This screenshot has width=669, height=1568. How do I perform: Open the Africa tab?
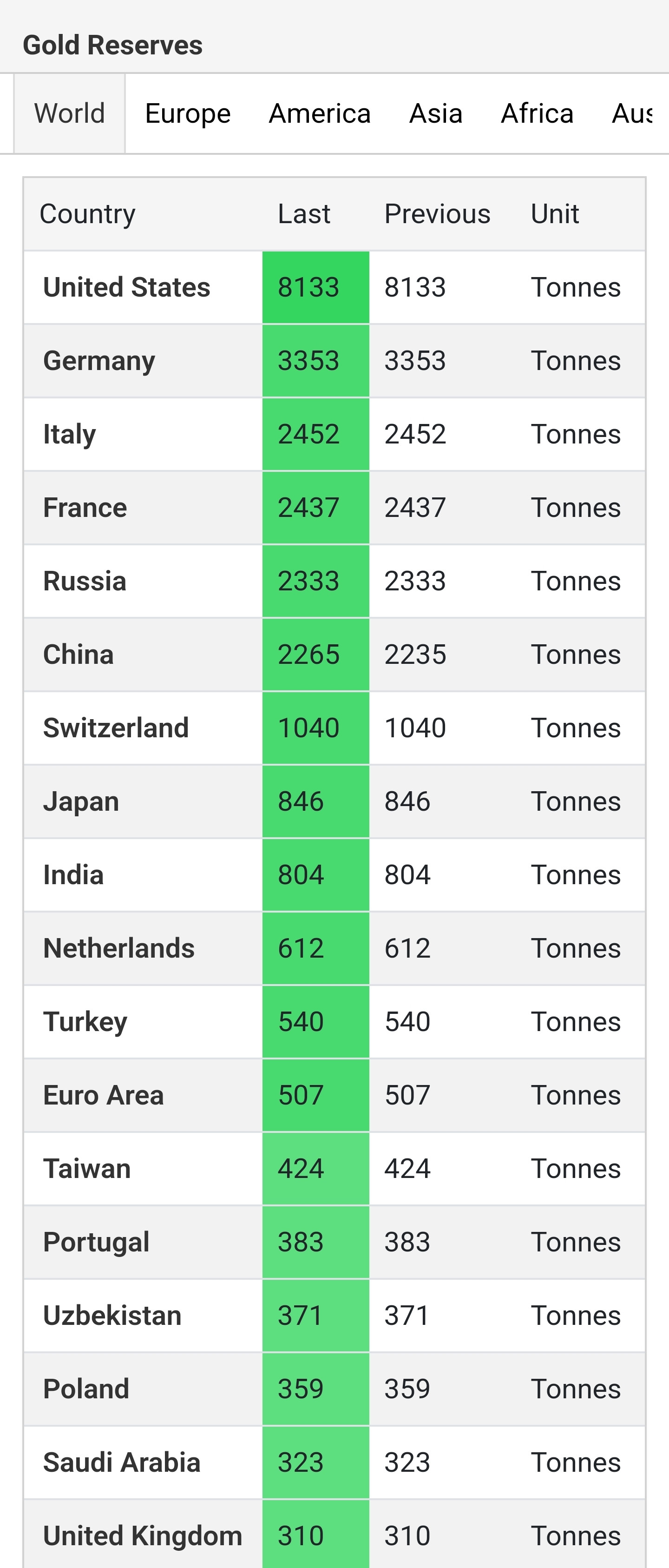tap(537, 114)
